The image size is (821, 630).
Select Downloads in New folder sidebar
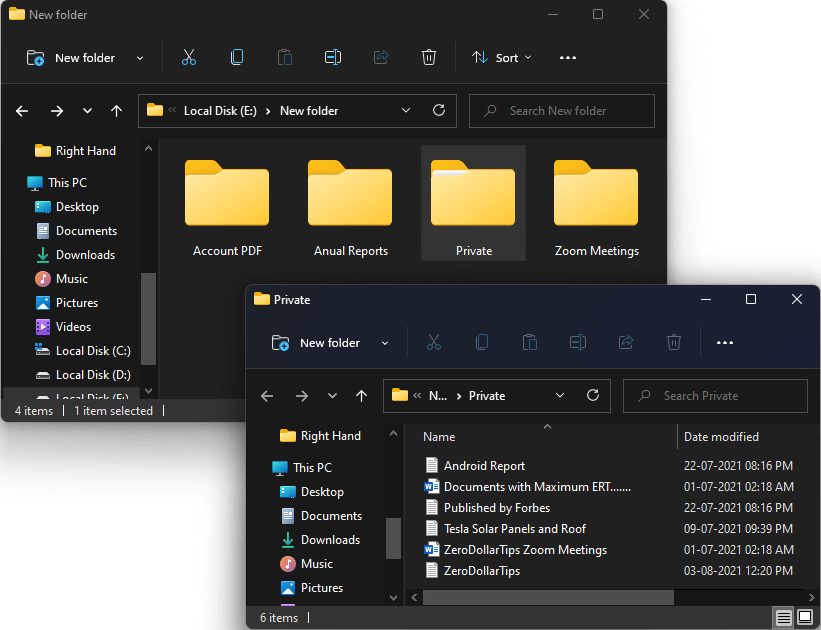coord(85,255)
